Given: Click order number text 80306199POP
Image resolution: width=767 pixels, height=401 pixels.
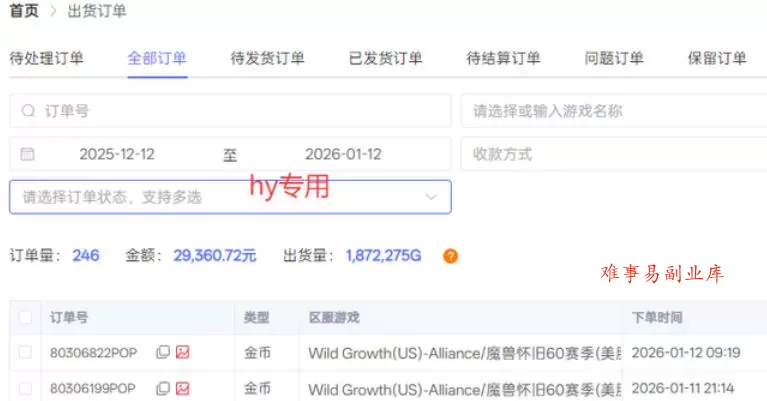Looking at the screenshot, I should pos(92,389).
